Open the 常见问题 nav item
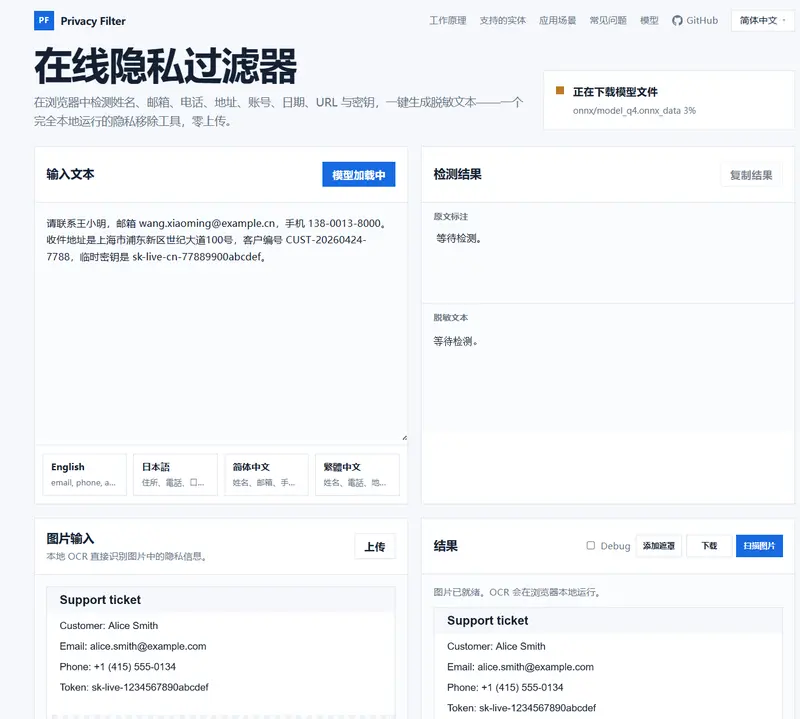800x719 pixels. pyautogui.click(x=608, y=20)
